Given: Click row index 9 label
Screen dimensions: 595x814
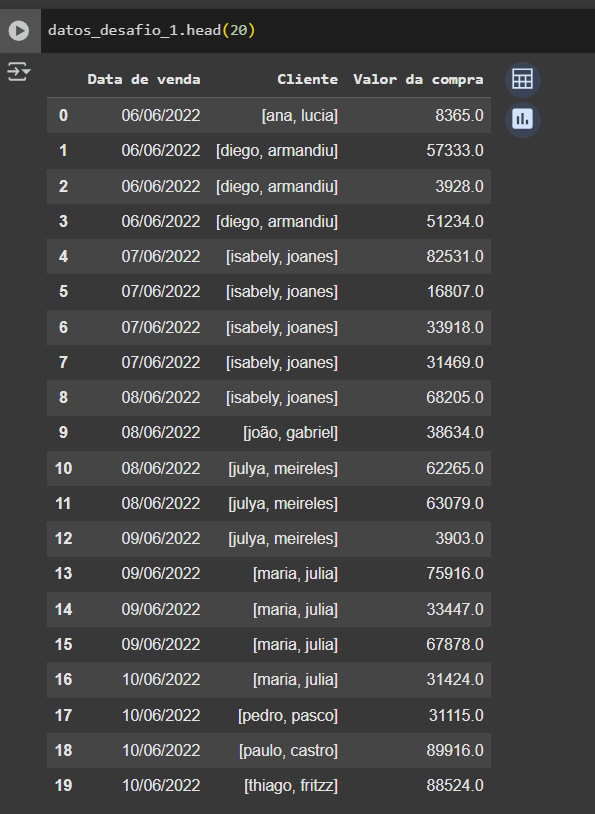Looking at the screenshot, I should [x=63, y=432].
